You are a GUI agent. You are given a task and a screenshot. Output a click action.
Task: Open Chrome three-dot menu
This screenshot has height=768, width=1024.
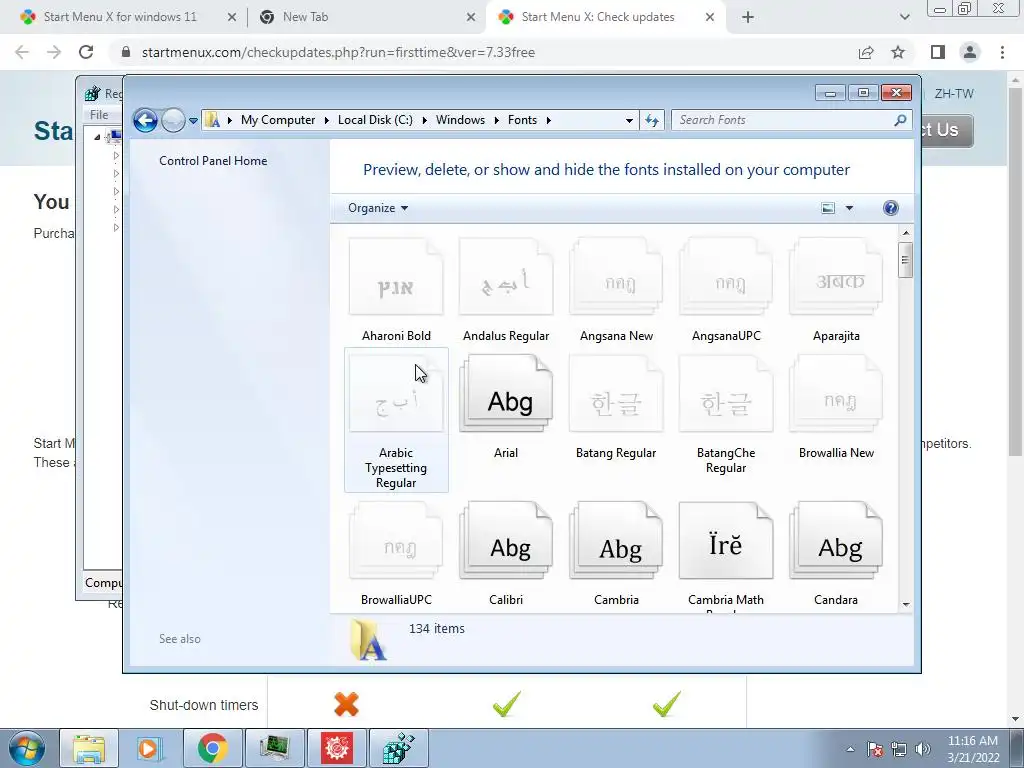click(x=1002, y=52)
